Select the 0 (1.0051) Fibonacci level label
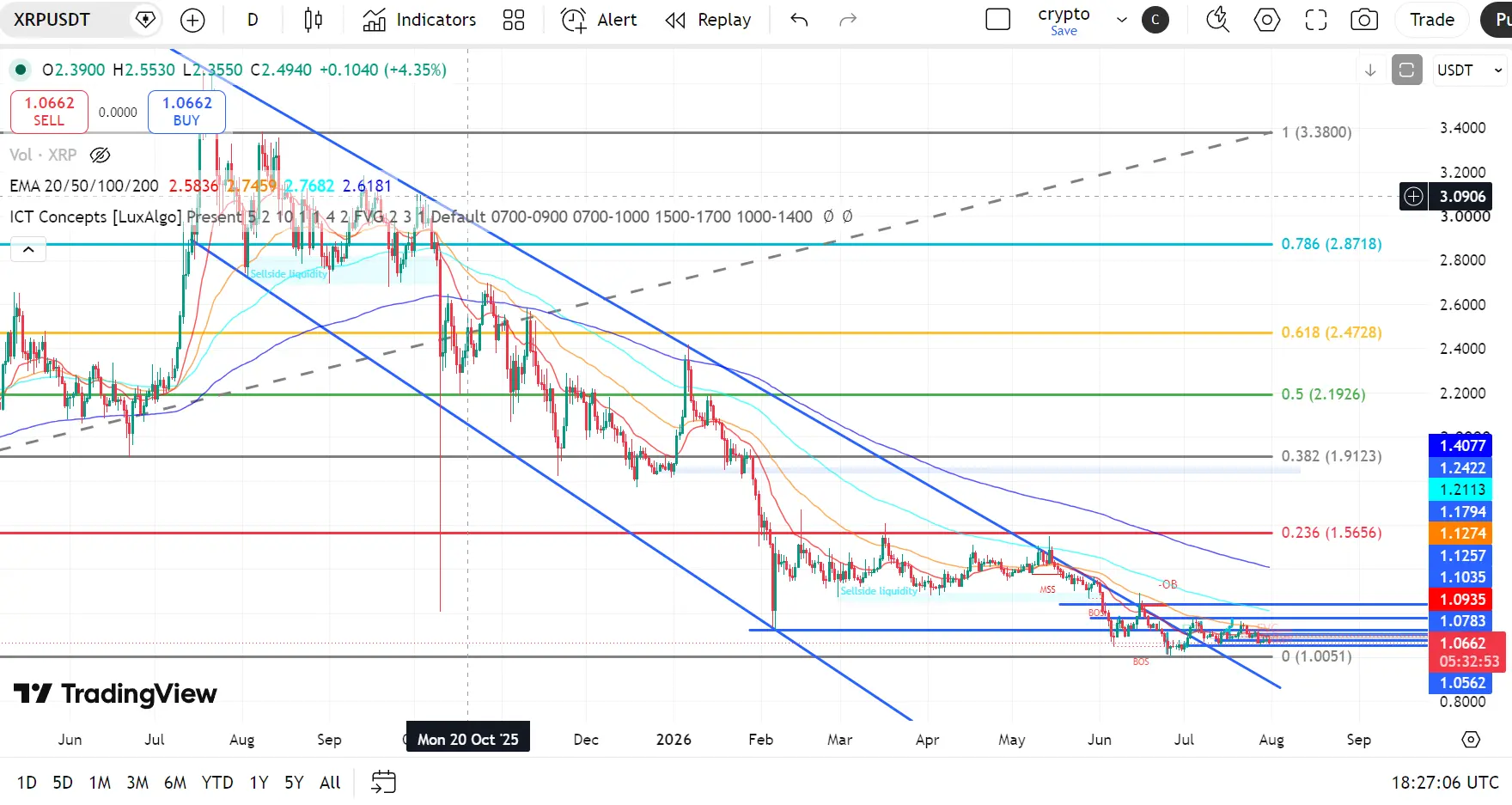The height and width of the screenshot is (805, 1512). tap(1317, 656)
